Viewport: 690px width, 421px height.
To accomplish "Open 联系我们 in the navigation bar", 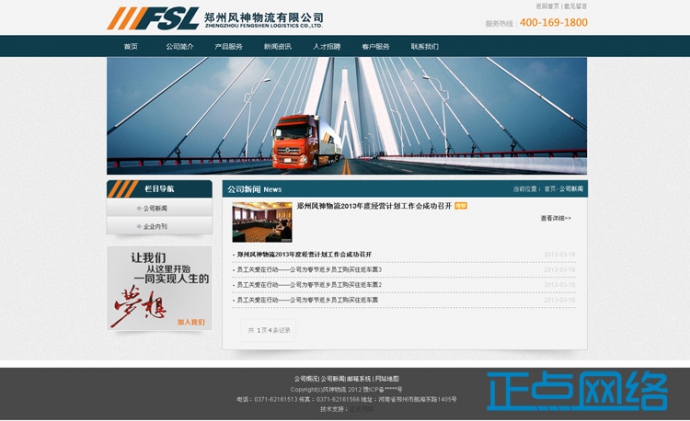I will [x=425, y=47].
